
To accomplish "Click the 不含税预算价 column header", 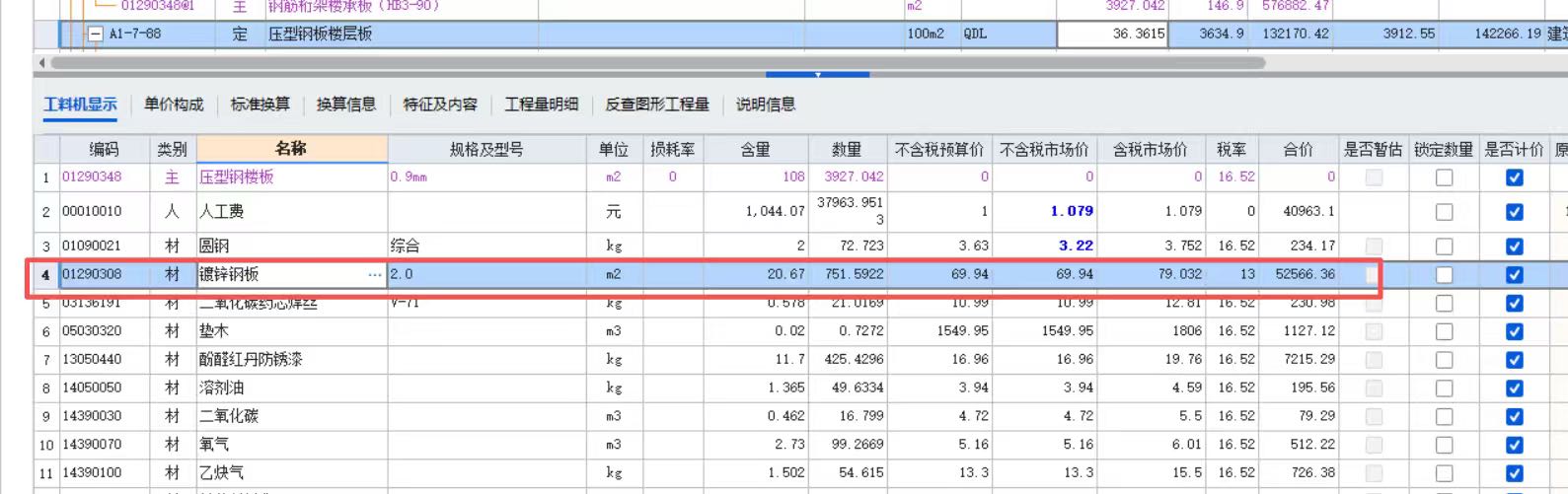I will (x=939, y=149).
